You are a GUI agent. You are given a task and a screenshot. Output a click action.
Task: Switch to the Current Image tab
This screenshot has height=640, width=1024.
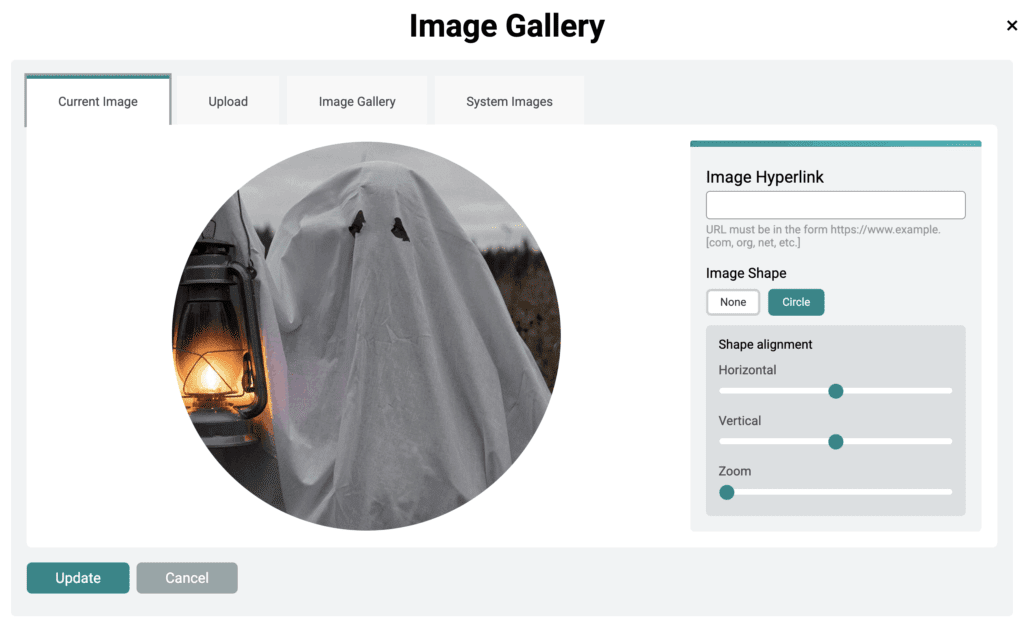(x=98, y=101)
